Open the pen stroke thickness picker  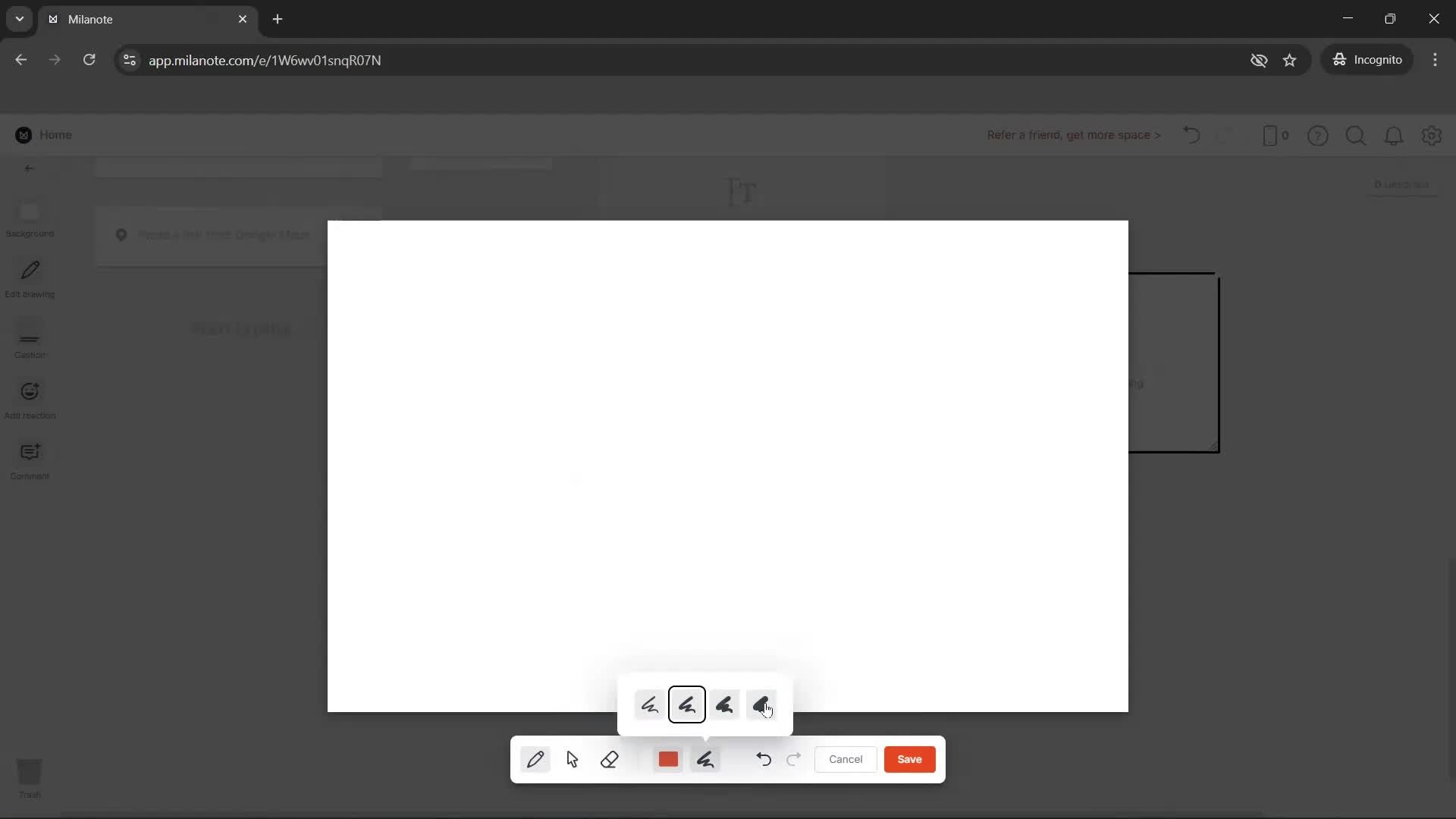706,759
